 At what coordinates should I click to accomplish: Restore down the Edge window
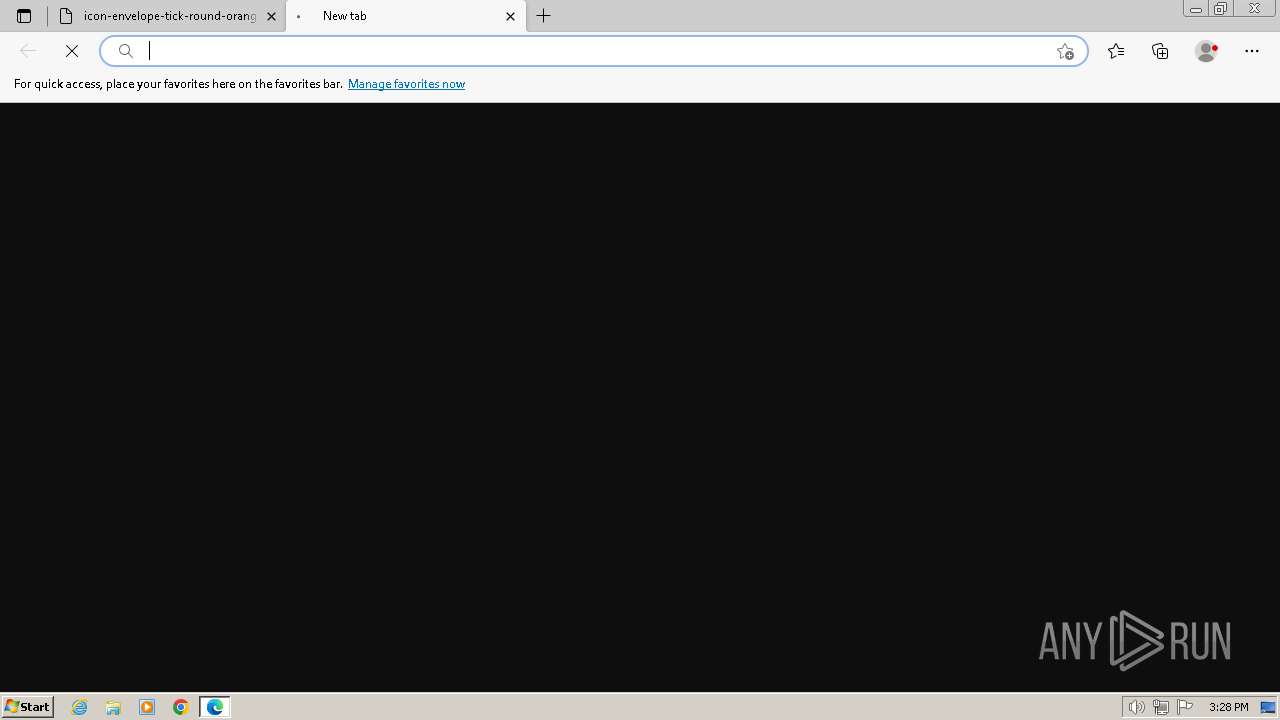click(1220, 9)
